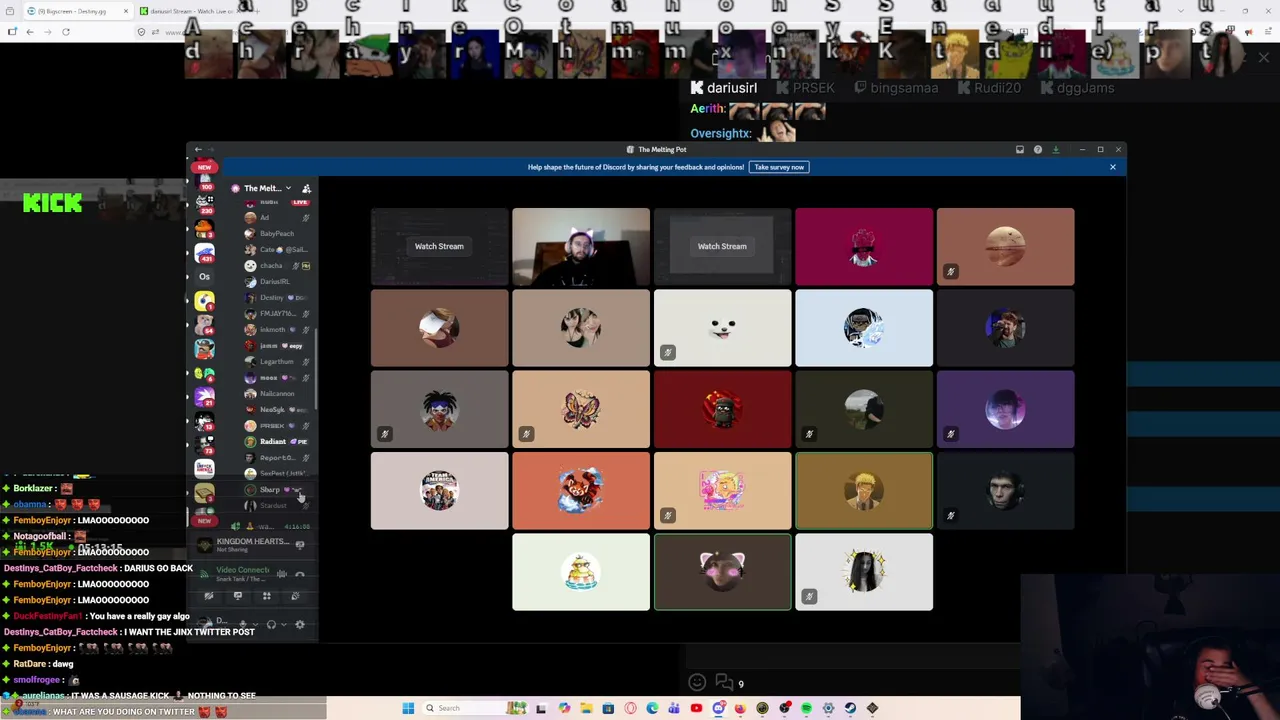Select the red panda avatar tile
The height and width of the screenshot is (720, 1280).
pyautogui.click(x=581, y=490)
